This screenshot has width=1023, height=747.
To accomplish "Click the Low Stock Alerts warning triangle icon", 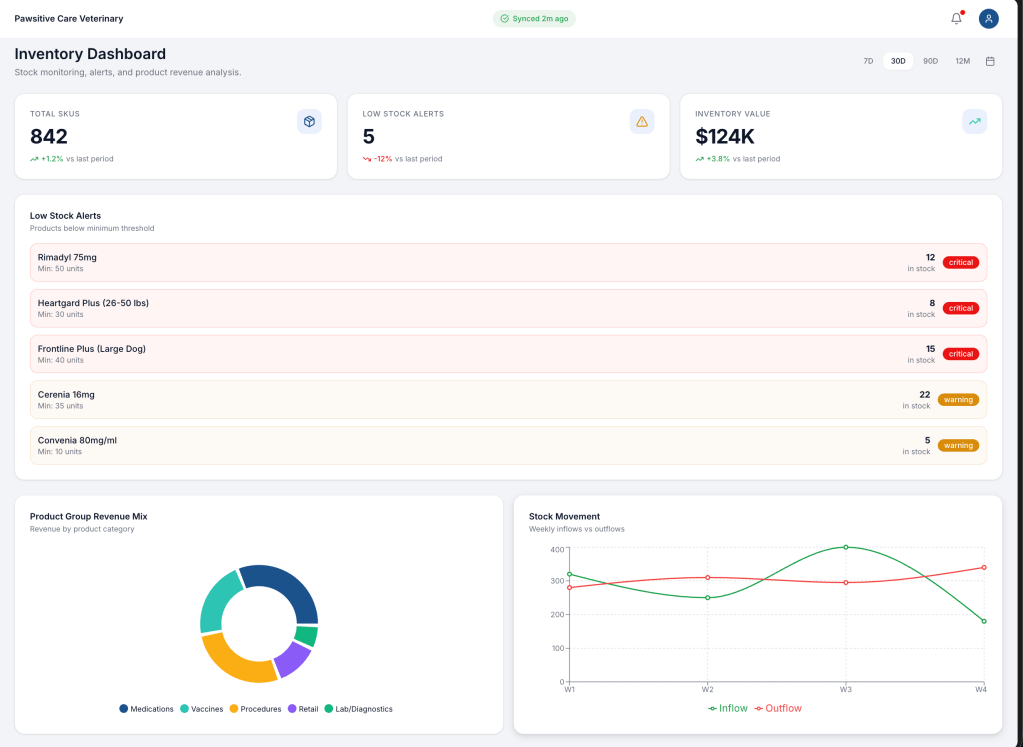I will [642, 121].
